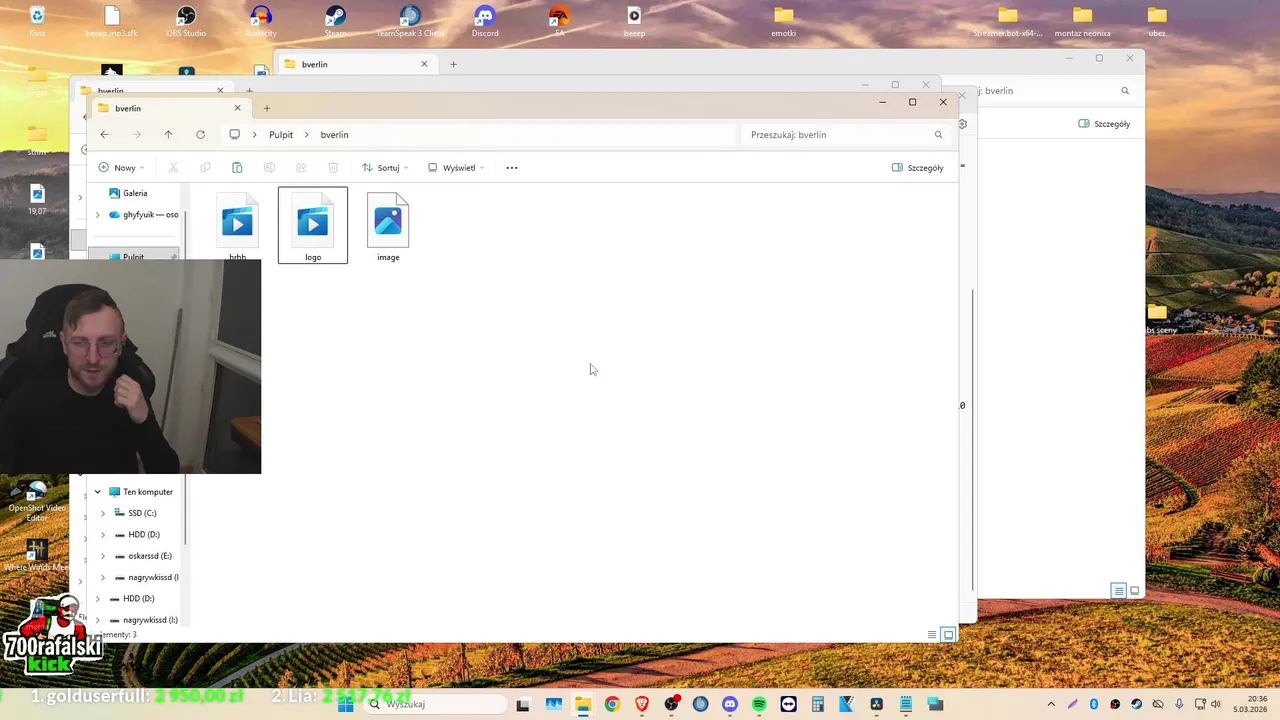Select the image picture file
This screenshot has width=1280, height=720.
tap(388, 226)
